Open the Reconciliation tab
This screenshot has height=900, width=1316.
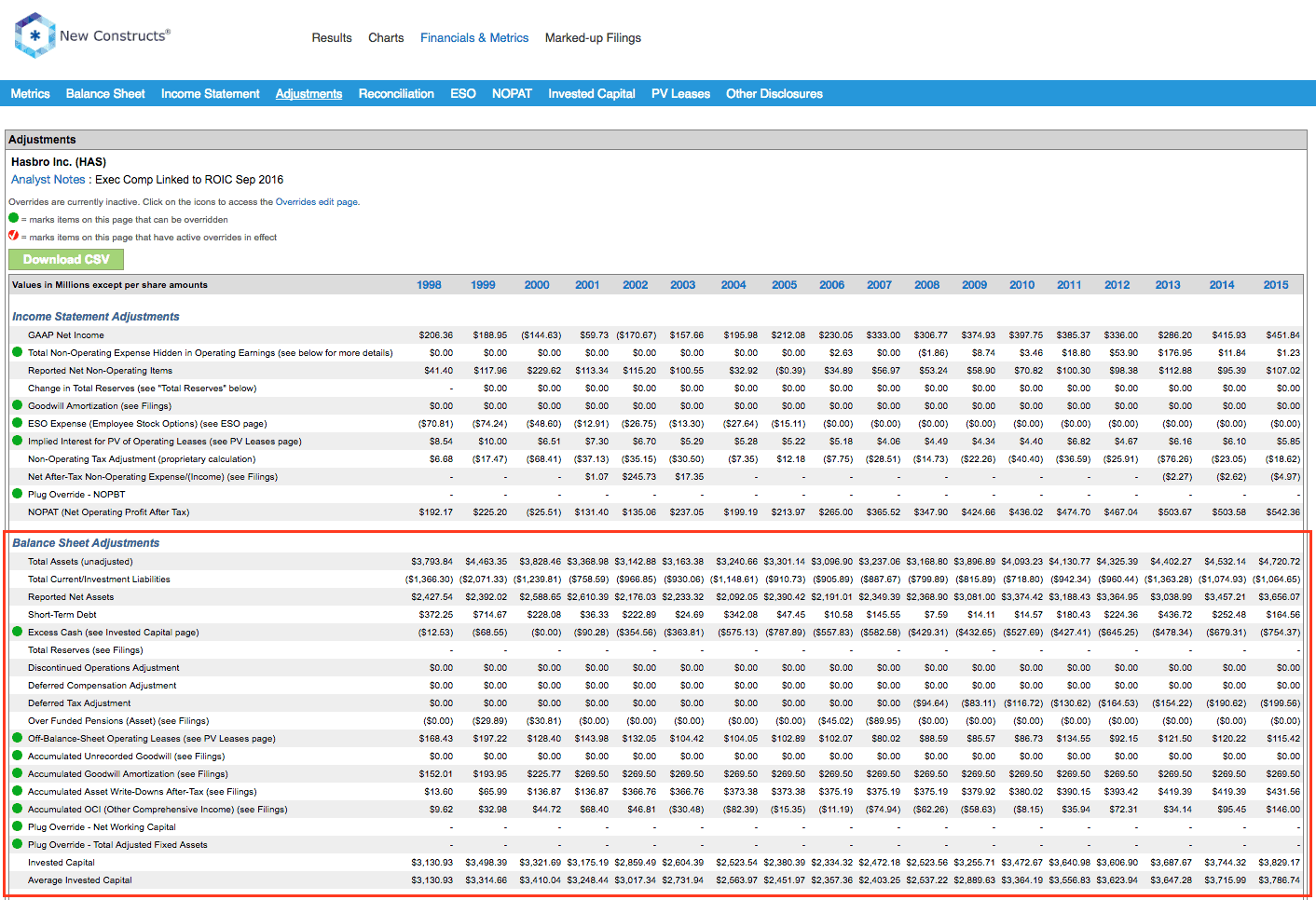396,94
